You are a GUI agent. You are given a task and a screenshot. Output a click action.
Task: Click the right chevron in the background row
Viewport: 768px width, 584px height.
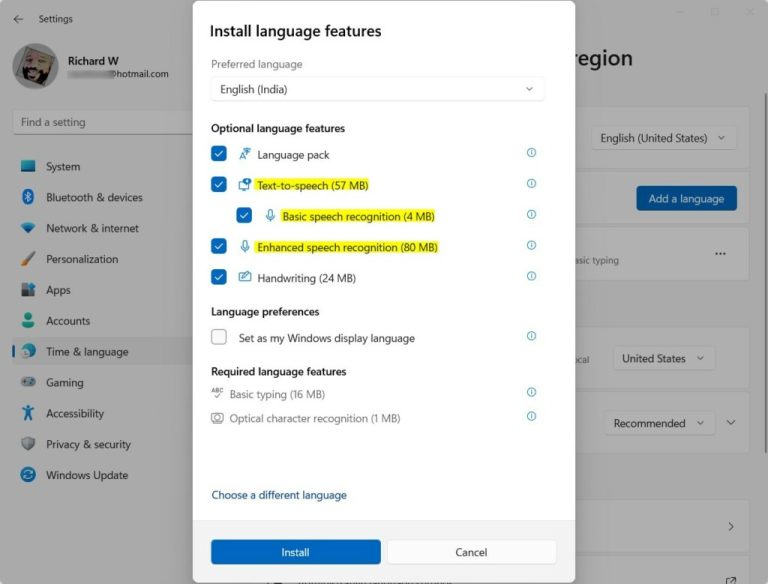(731, 527)
